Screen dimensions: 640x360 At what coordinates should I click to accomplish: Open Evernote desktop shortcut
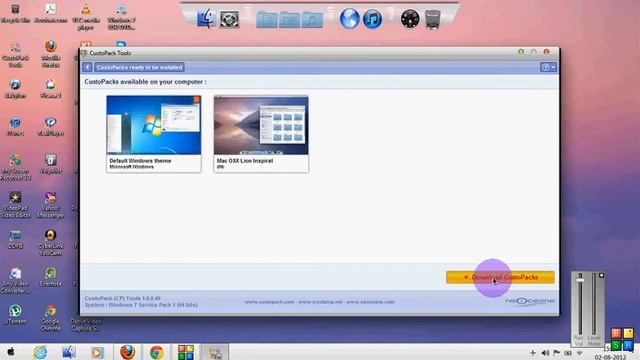[x=51, y=277]
